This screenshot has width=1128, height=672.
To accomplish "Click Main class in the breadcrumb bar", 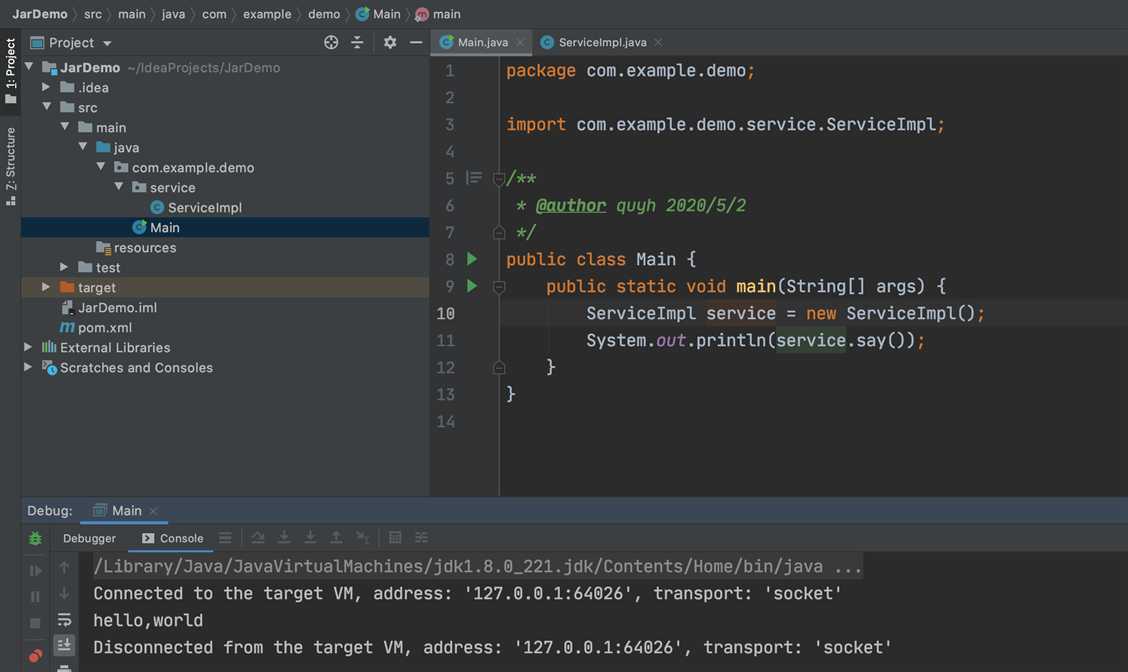I will 378,14.
